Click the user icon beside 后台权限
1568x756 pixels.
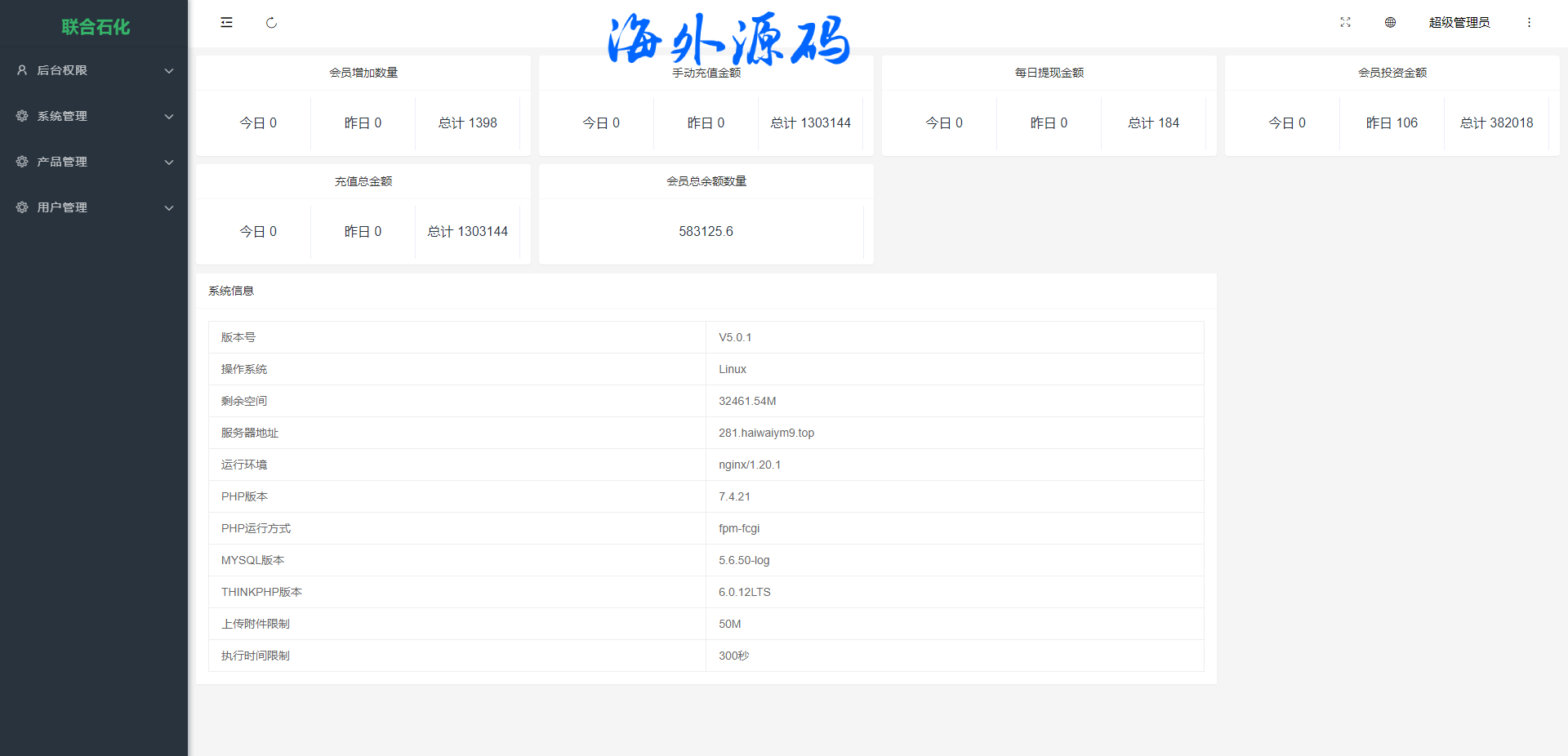pos(22,70)
